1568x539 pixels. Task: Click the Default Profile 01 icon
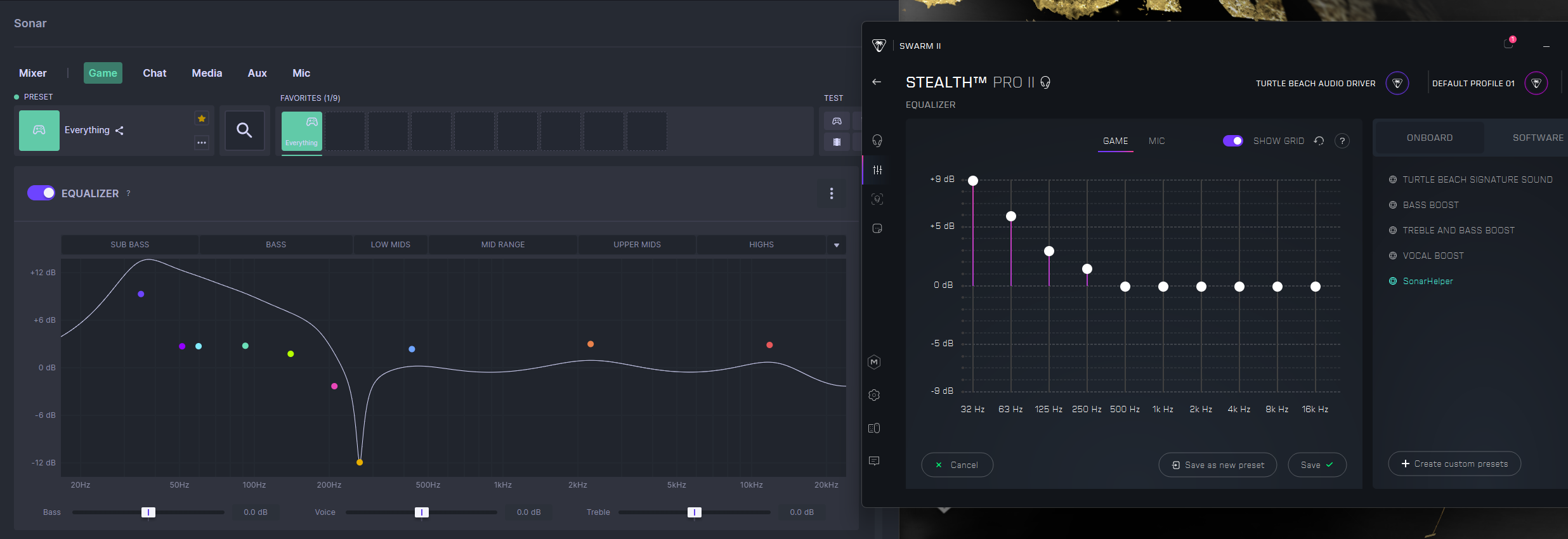[x=1536, y=83]
